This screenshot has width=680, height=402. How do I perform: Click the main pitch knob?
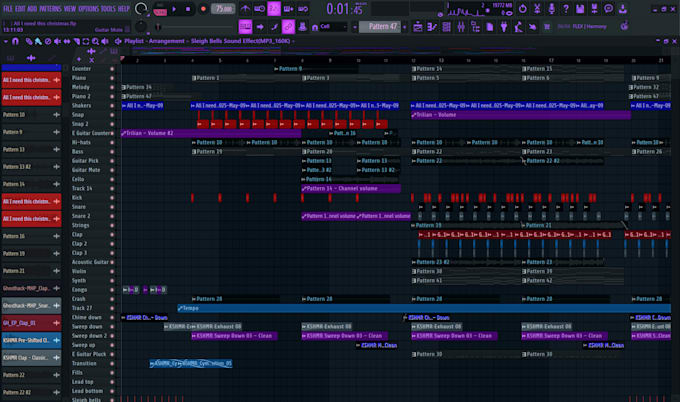pyautogui.click(x=141, y=27)
